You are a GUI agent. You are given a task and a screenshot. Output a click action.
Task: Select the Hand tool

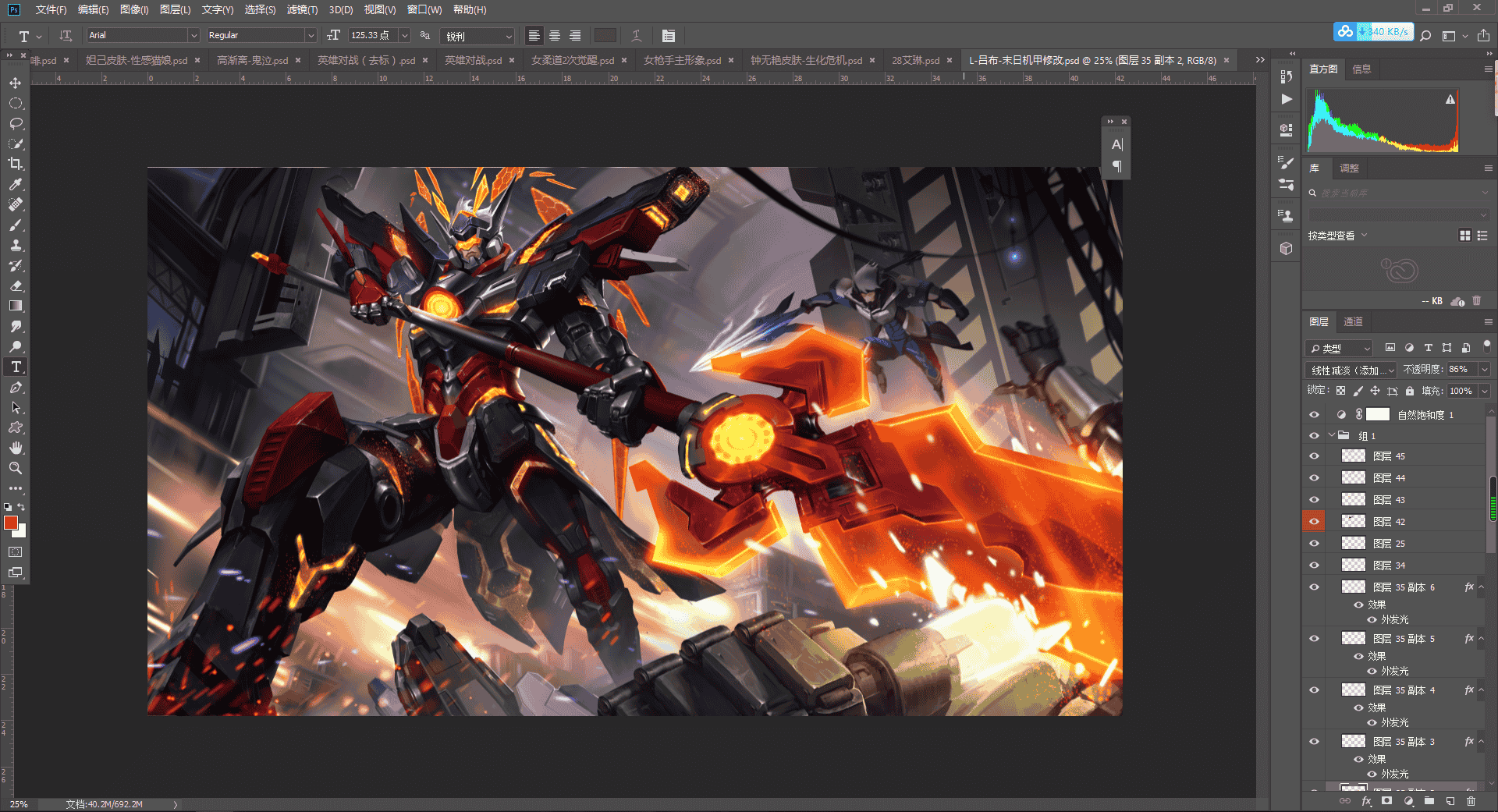16,448
